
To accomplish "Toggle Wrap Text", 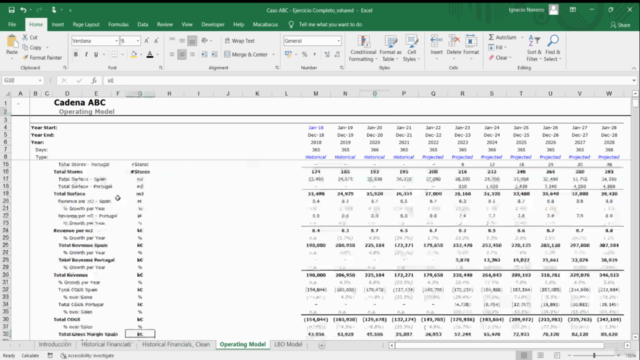I will pyautogui.click(x=240, y=41).
